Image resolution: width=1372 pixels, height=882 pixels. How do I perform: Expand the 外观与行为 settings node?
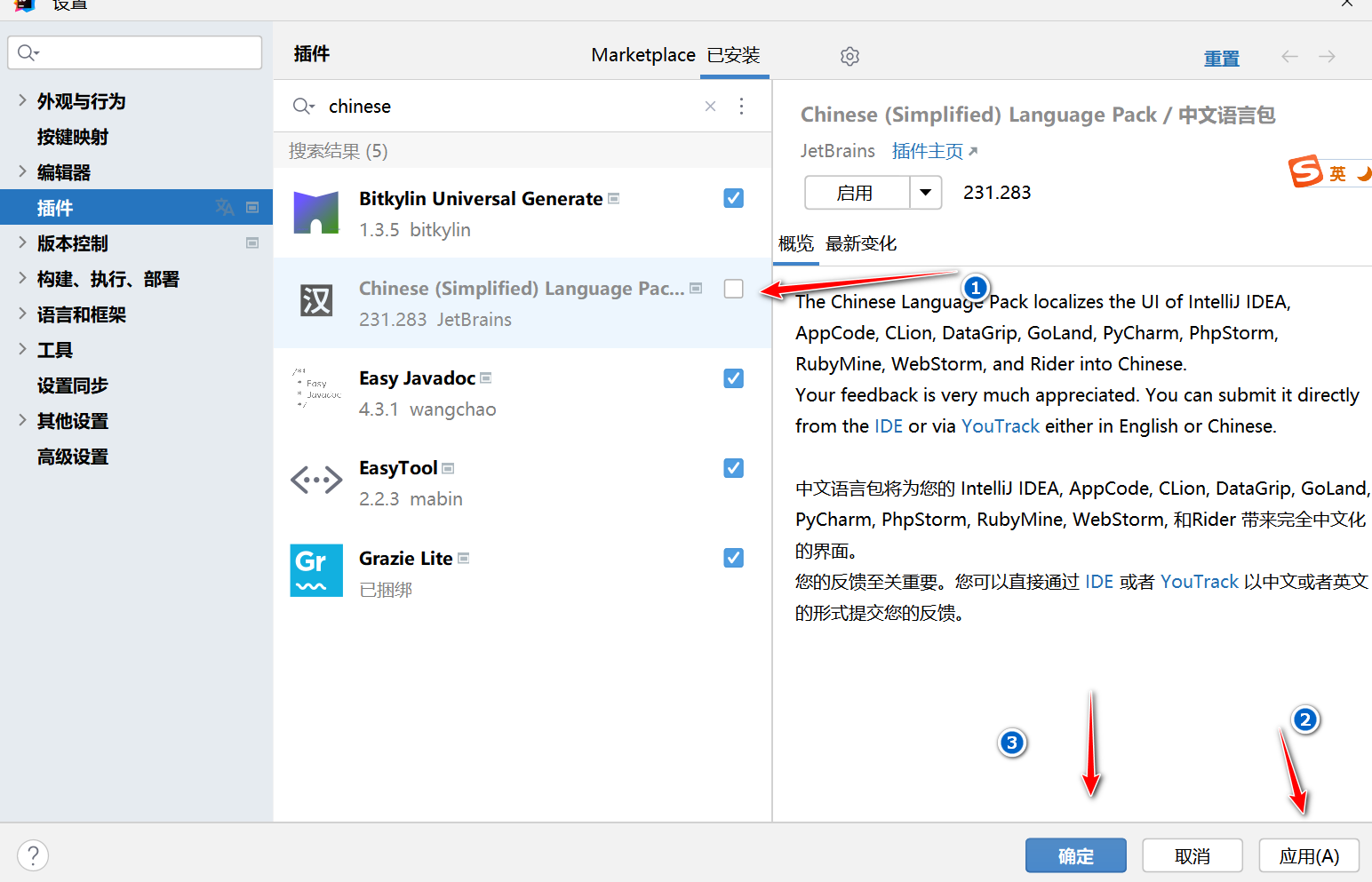[x=22, y=100]
